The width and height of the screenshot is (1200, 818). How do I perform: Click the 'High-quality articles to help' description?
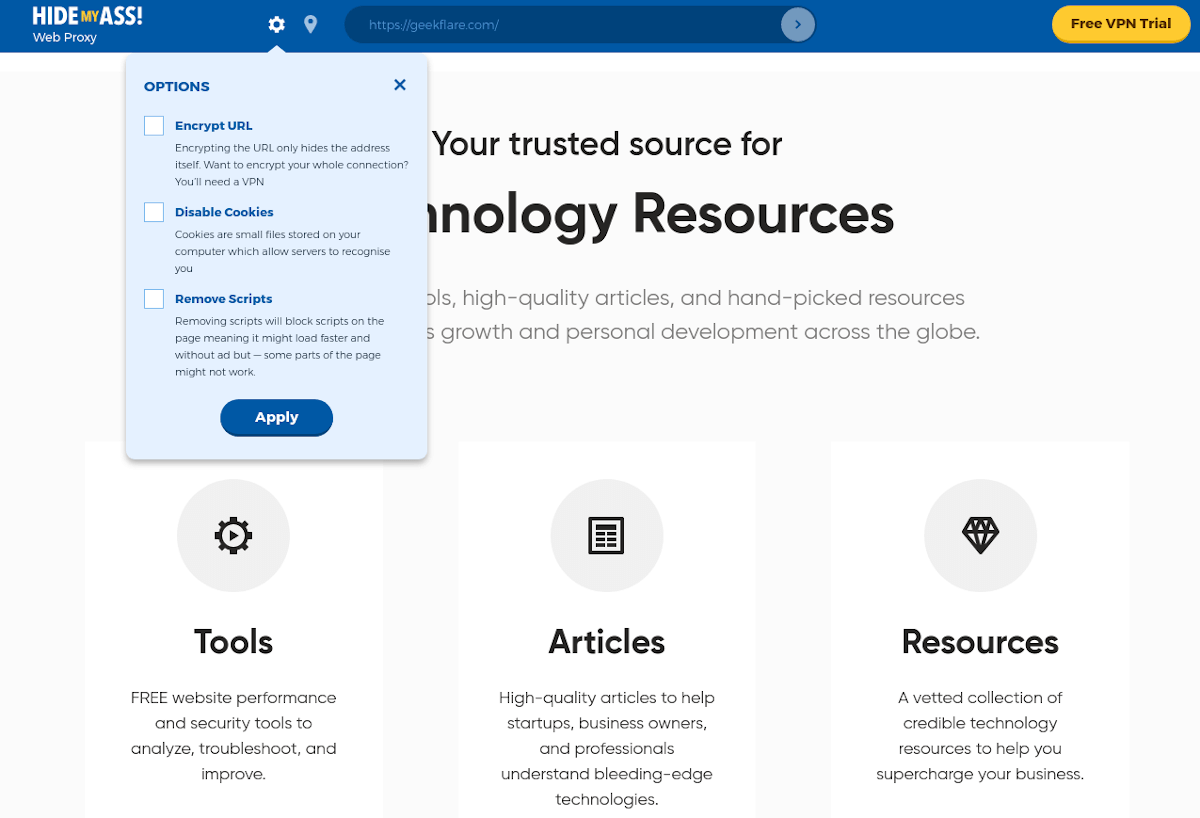coord(607,748)
